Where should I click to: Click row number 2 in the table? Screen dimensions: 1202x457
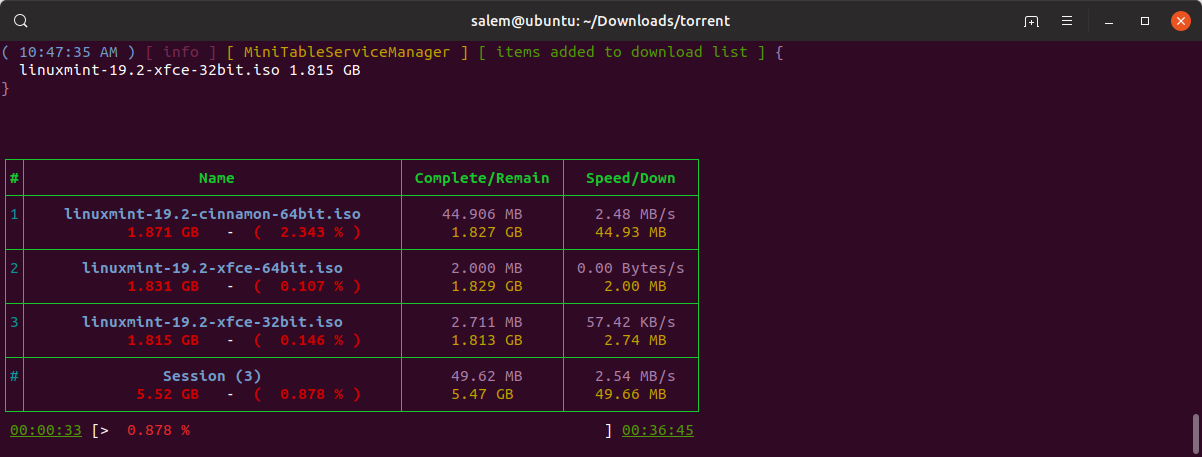(14, 268)
